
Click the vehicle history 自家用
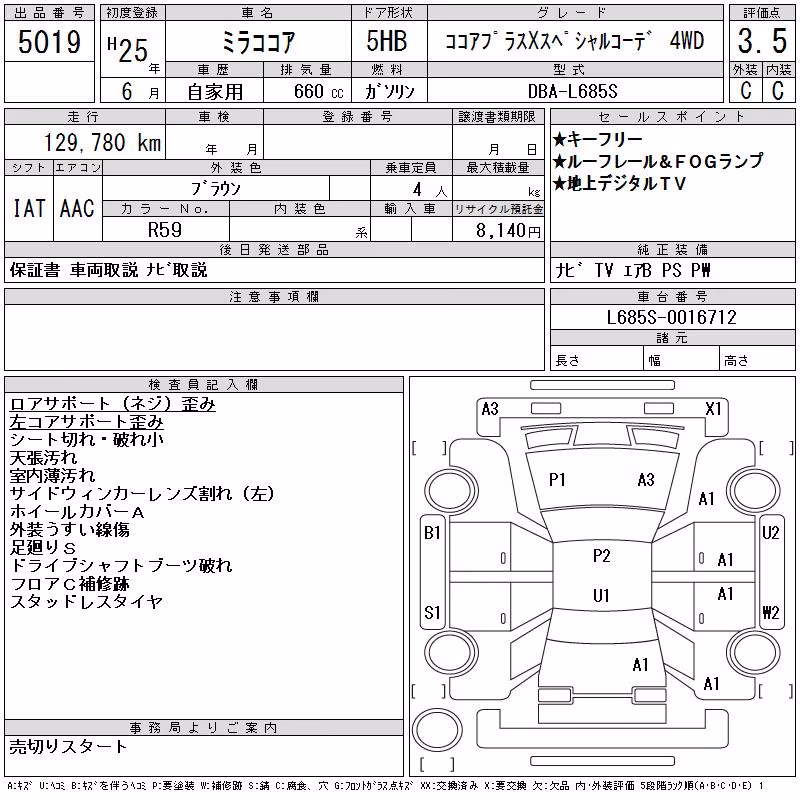pyautogui.click(x=215, y=92)
